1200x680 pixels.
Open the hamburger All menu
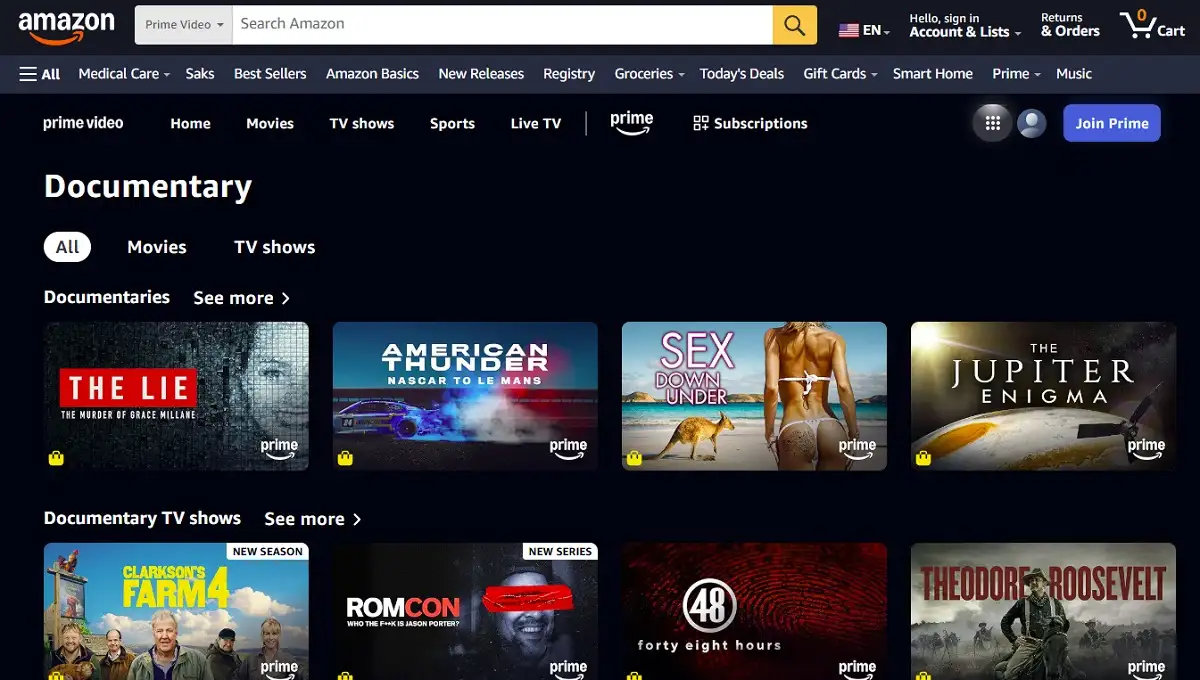(x=40, y=74)
